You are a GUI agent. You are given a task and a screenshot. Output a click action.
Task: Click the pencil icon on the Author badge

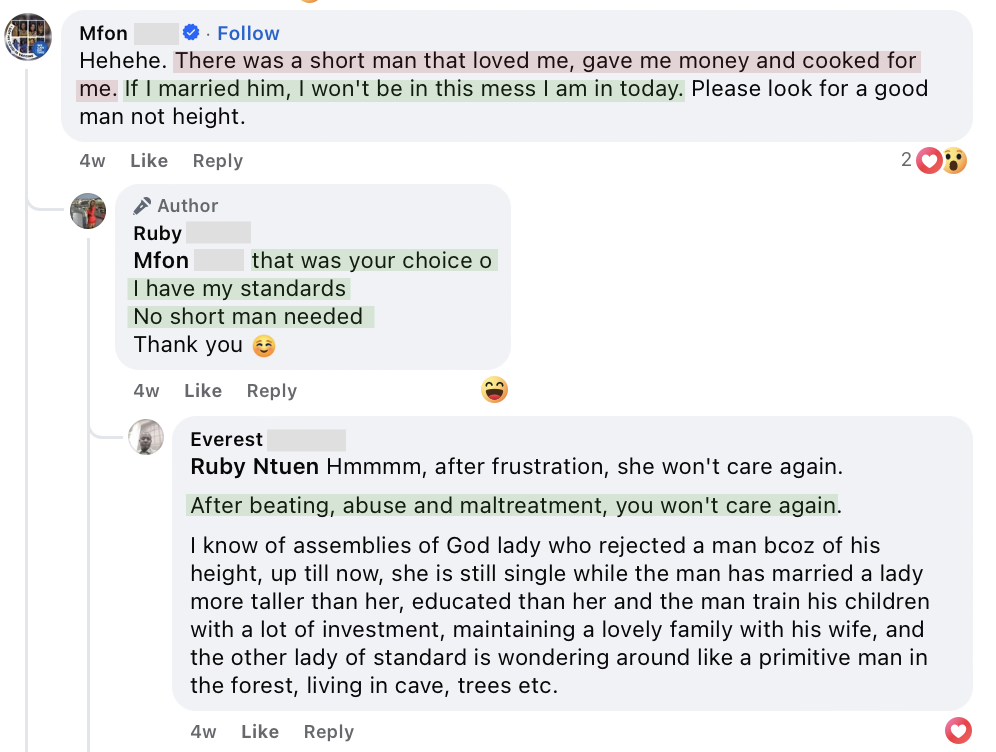tap(140, 205)
